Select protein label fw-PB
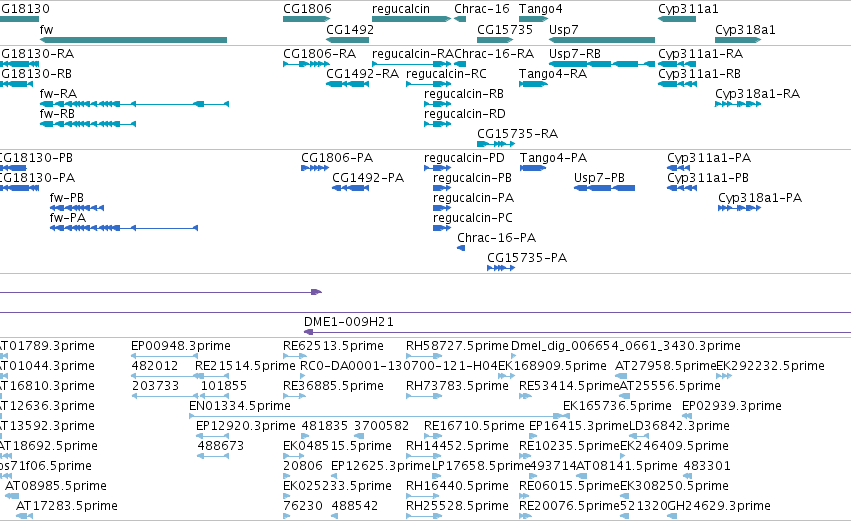The image size is (851, 521). point(67,198)
